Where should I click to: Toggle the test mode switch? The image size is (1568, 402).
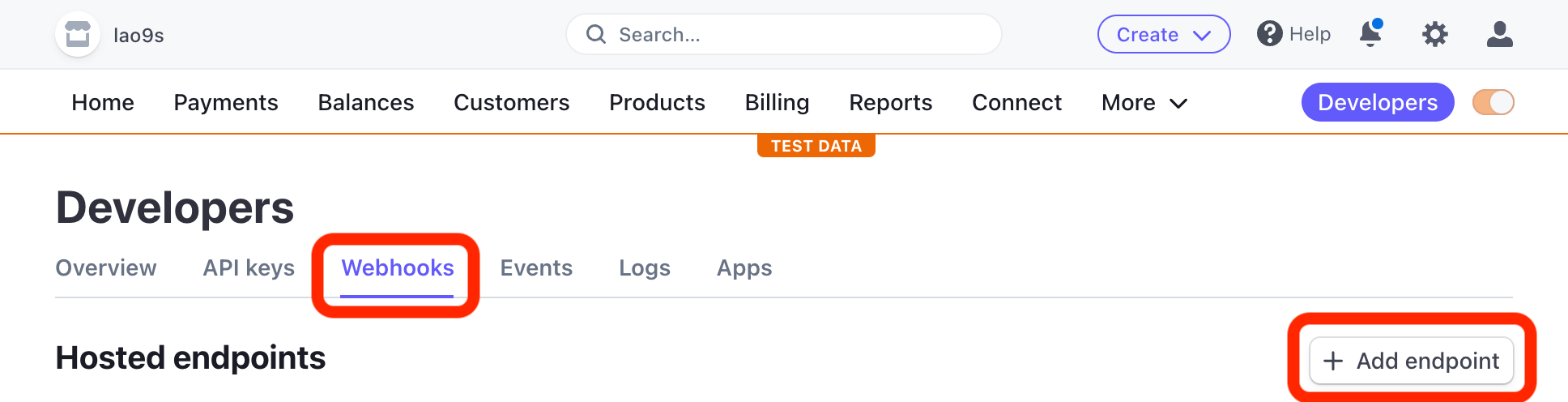click(x=1493, y=102)
